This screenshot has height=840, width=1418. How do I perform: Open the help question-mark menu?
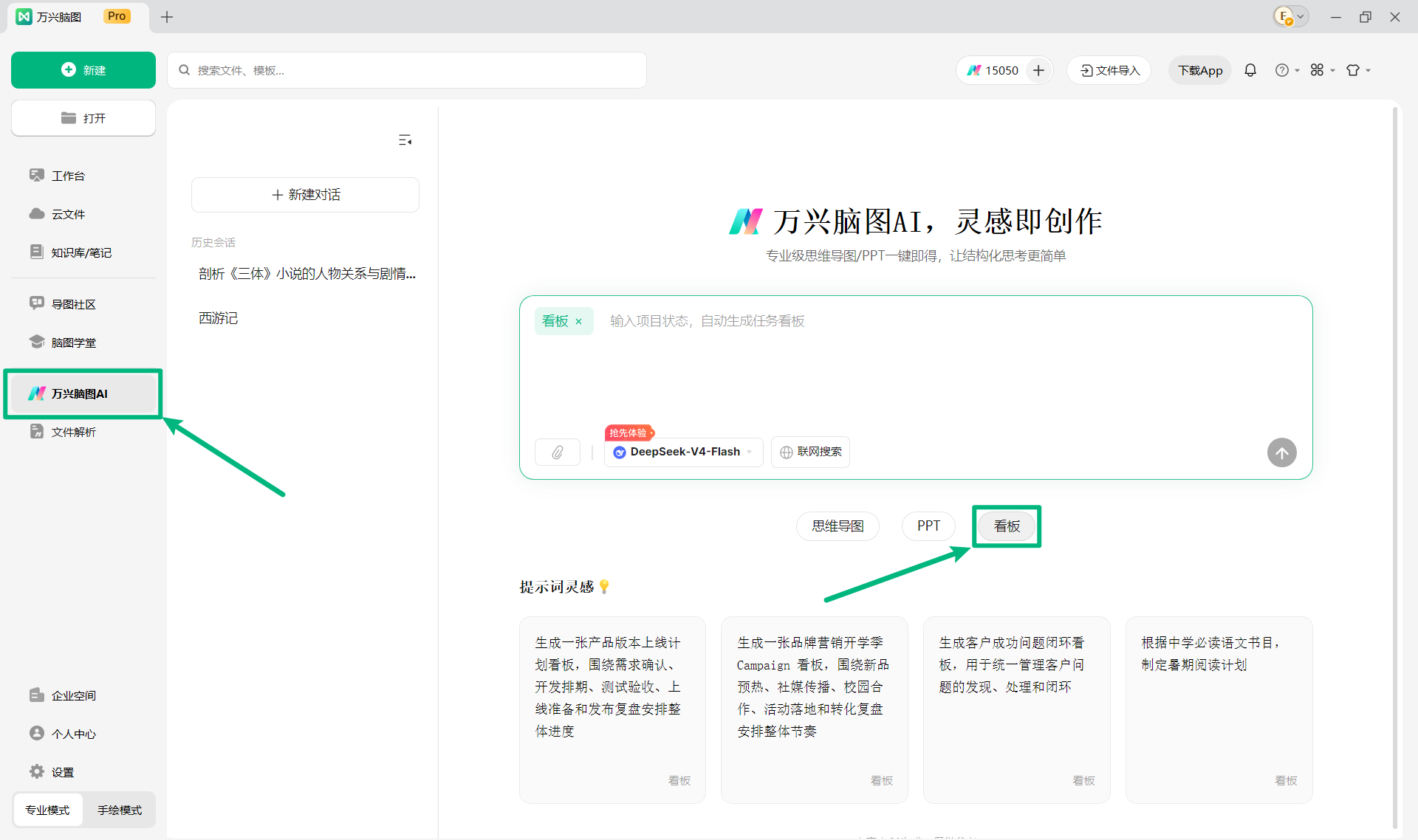pyautogui.click(x=1287, y=70)
